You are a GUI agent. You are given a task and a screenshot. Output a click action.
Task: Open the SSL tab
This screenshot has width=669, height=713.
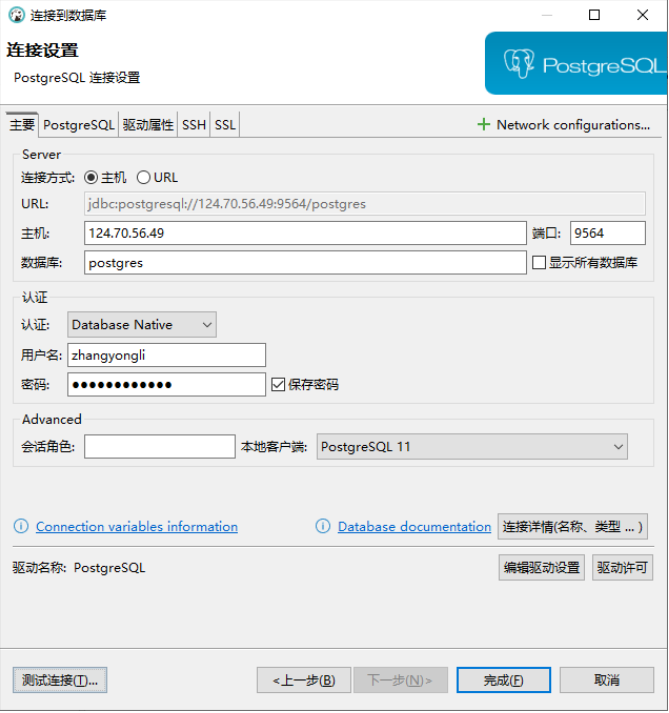point(225,125)
